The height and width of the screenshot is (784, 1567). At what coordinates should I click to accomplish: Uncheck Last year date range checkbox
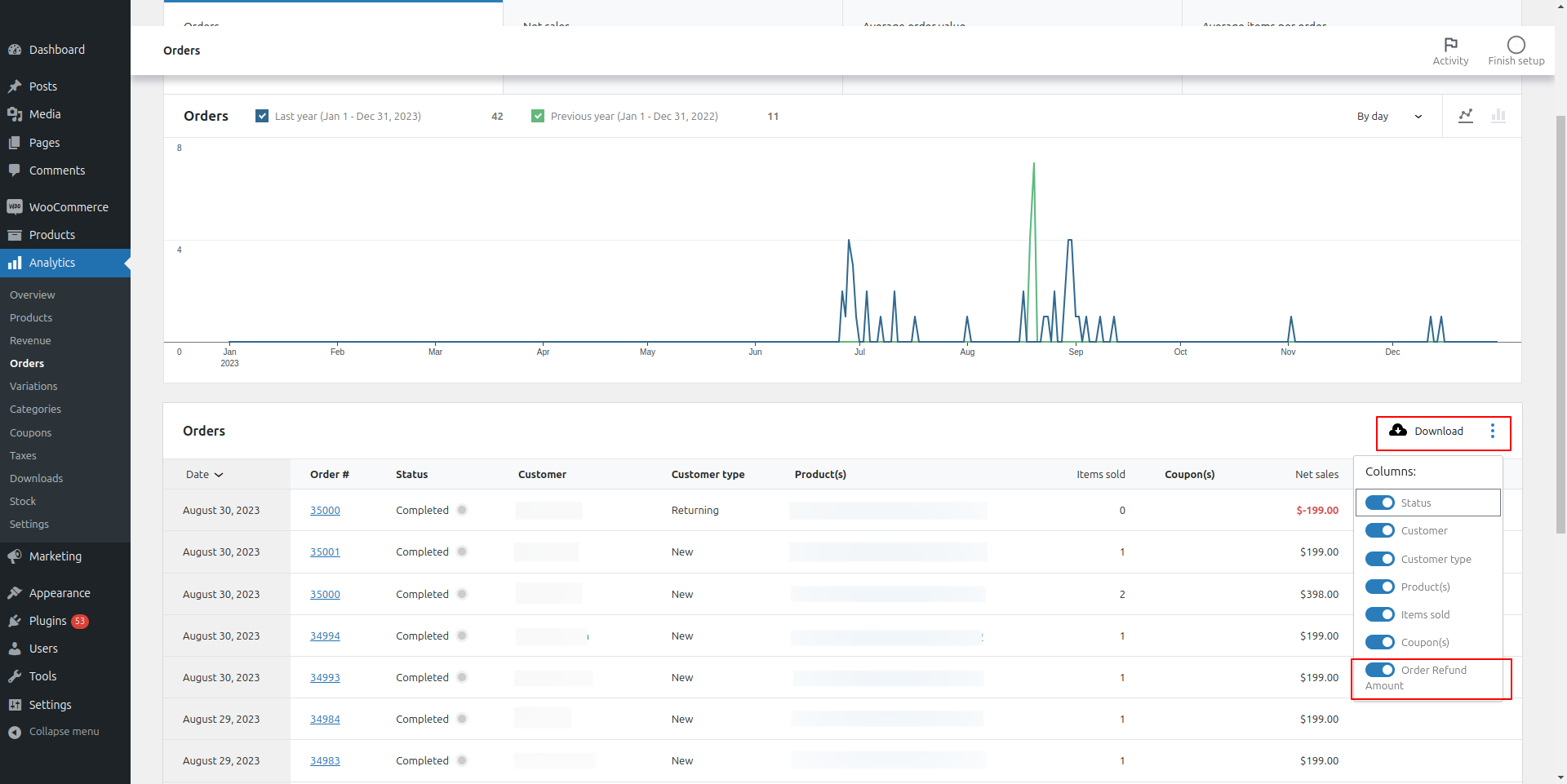(262, 116)
